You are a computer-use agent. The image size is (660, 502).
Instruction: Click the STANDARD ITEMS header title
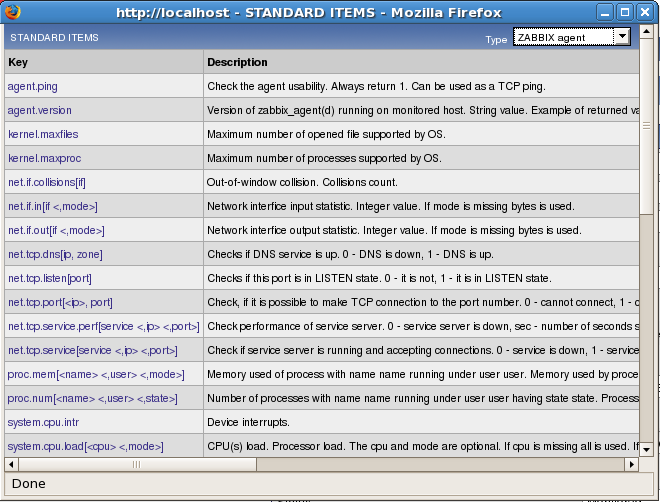[54, 37]
